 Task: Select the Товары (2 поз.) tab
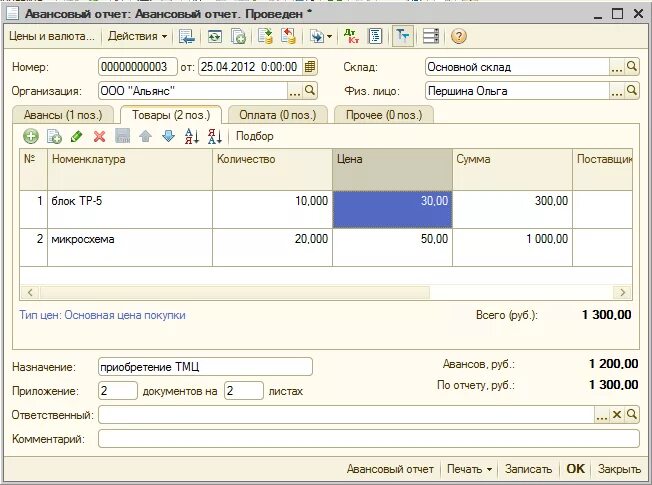171,115
